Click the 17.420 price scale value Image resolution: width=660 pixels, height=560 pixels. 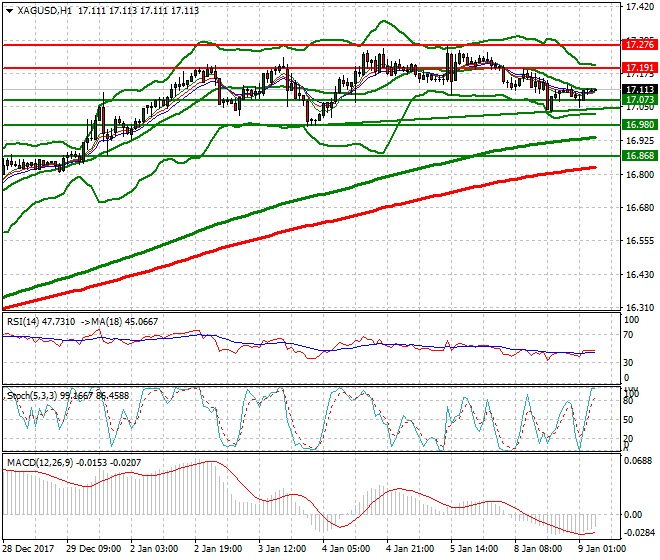640,7
